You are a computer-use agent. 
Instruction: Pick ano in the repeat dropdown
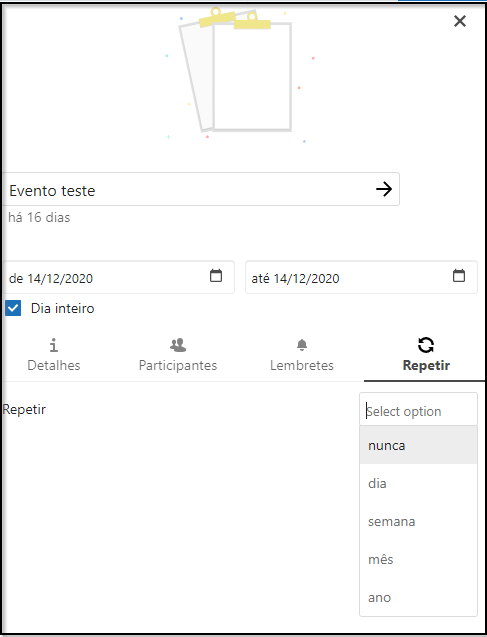(x=418, y=598)
